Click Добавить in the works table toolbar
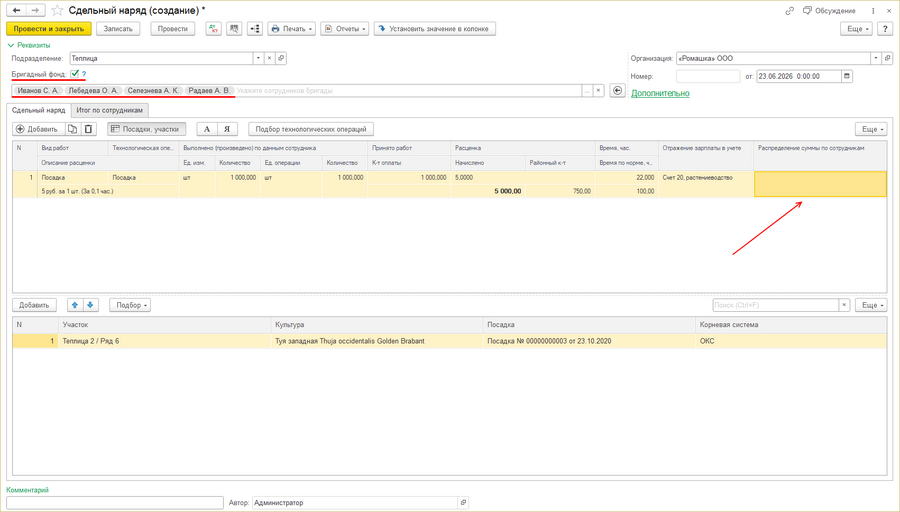The height and width of the screenshot is (512, 900). coord(38,129)
